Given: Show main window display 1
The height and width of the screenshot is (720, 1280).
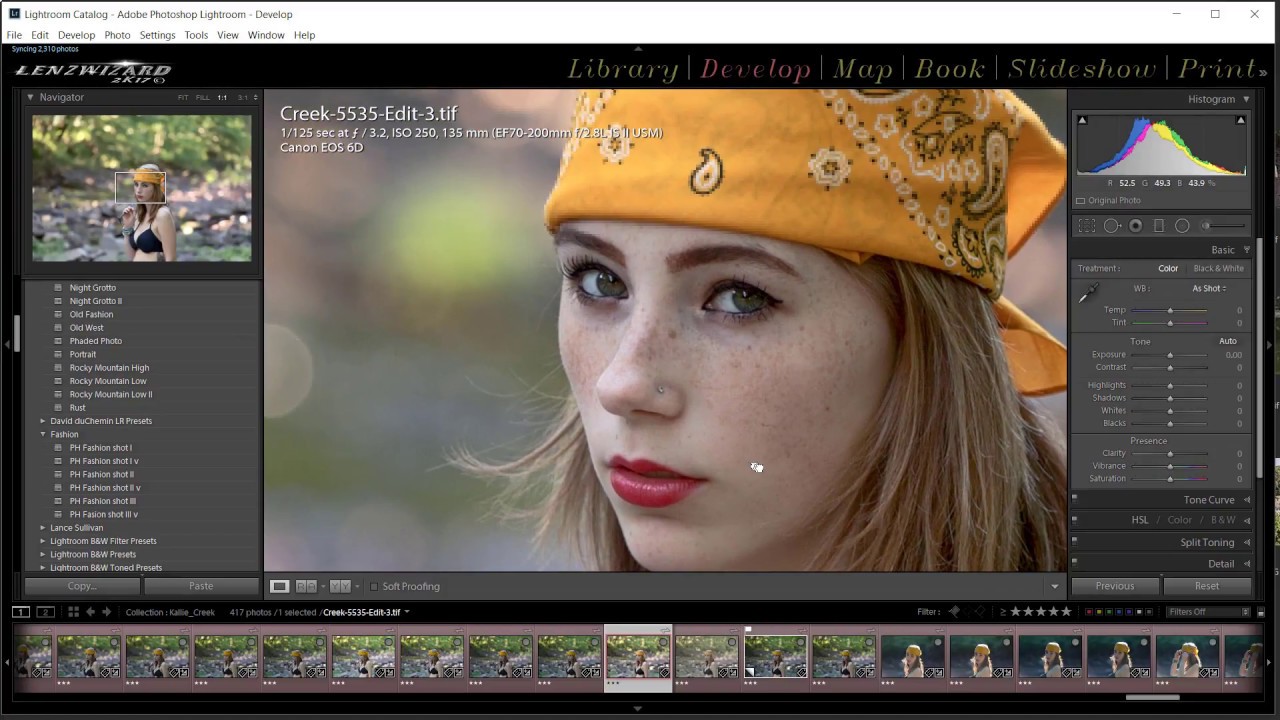Looking at the screenshot, I should coord(21,612).
